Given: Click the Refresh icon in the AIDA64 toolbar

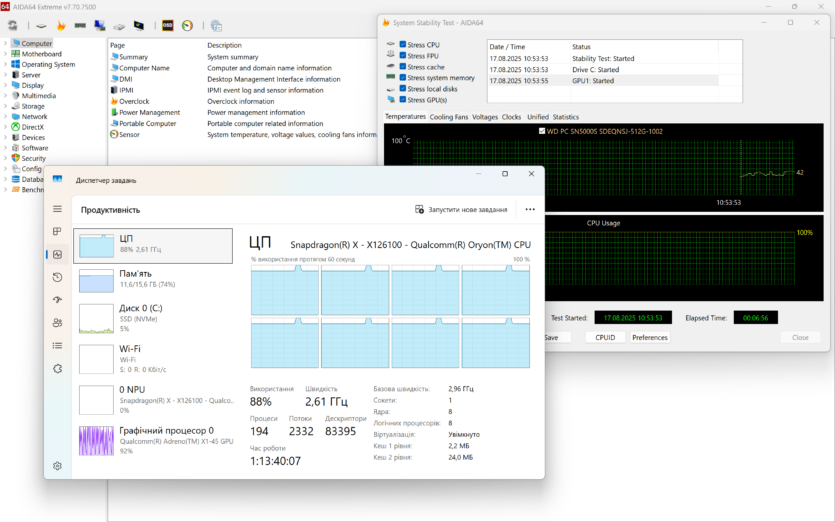Looking at the screenshot, I should [x=12, y=26].
